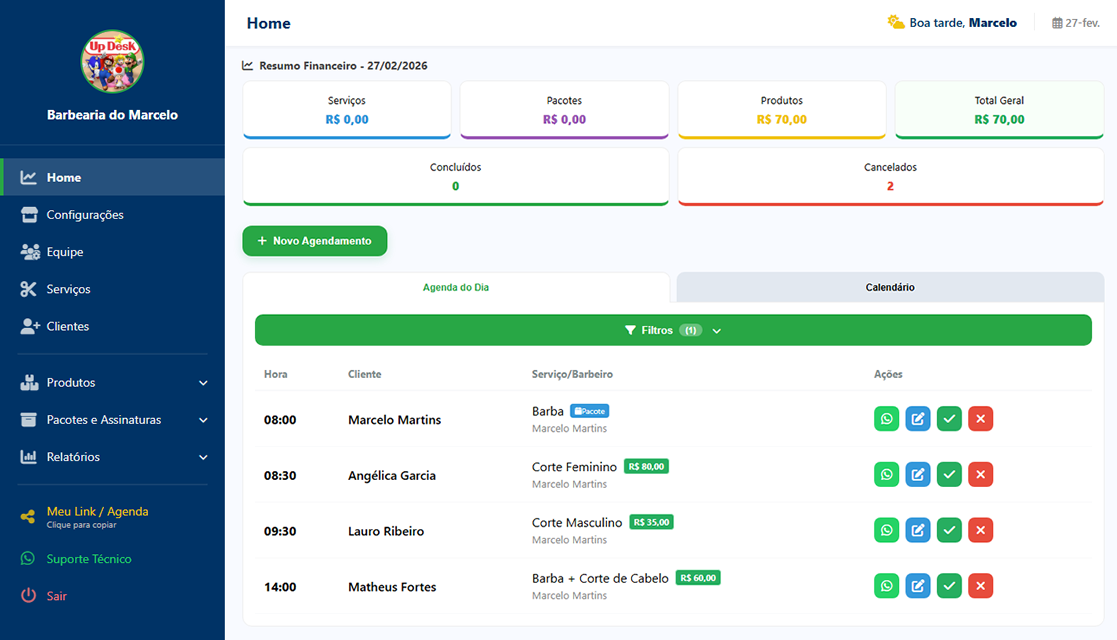Open Suporte Técnico in sidebar
Viewport: 1117px width, 640px height.
(x=88, y=559)
